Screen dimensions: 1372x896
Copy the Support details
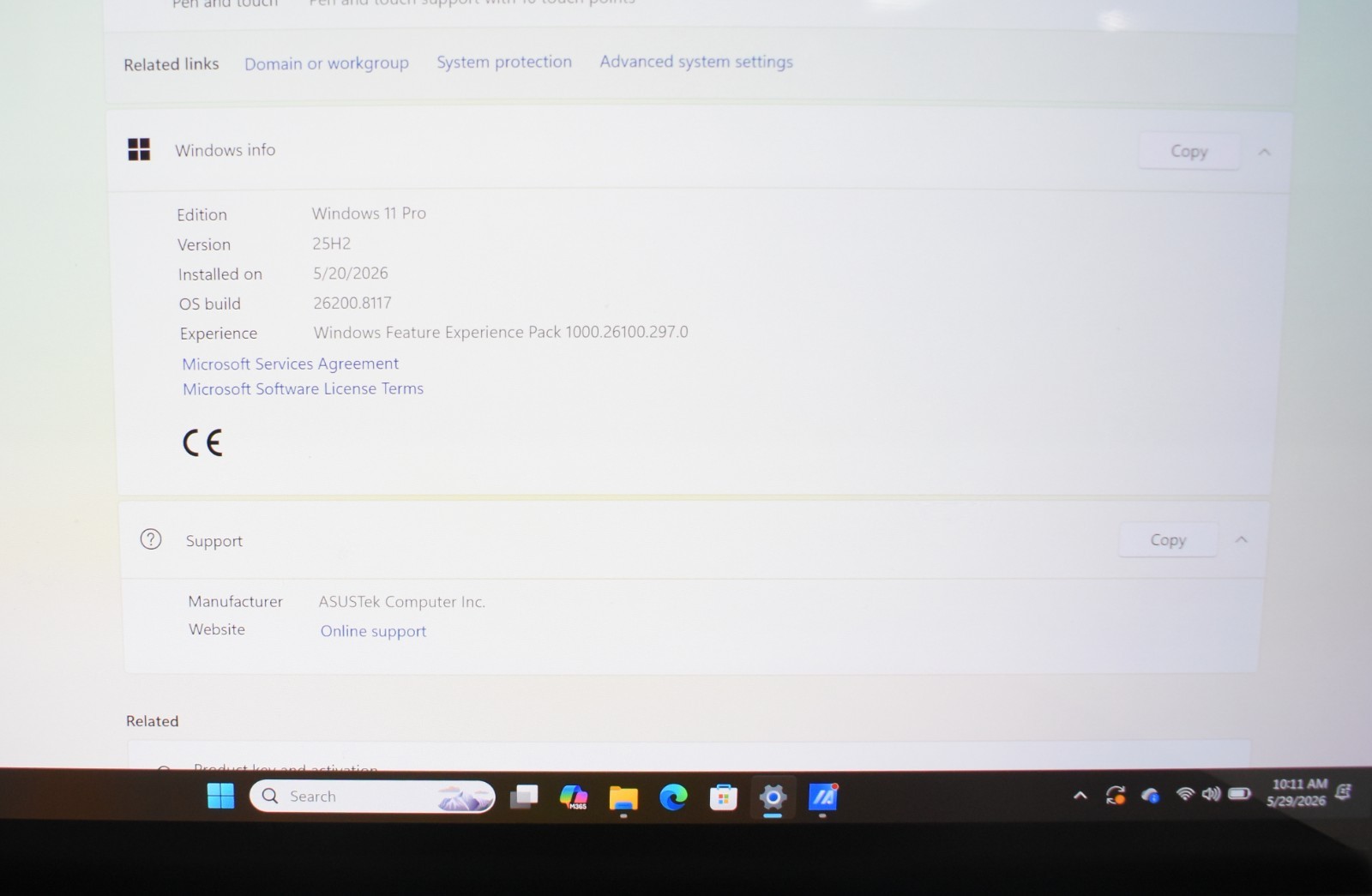point(1168,539)
